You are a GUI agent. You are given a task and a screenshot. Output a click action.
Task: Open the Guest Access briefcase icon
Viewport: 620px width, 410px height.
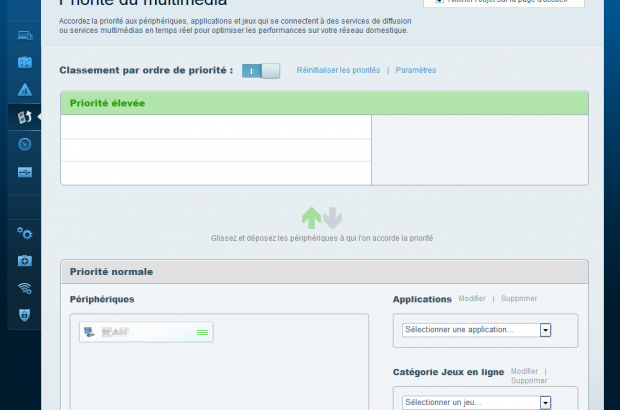(25, 62)
